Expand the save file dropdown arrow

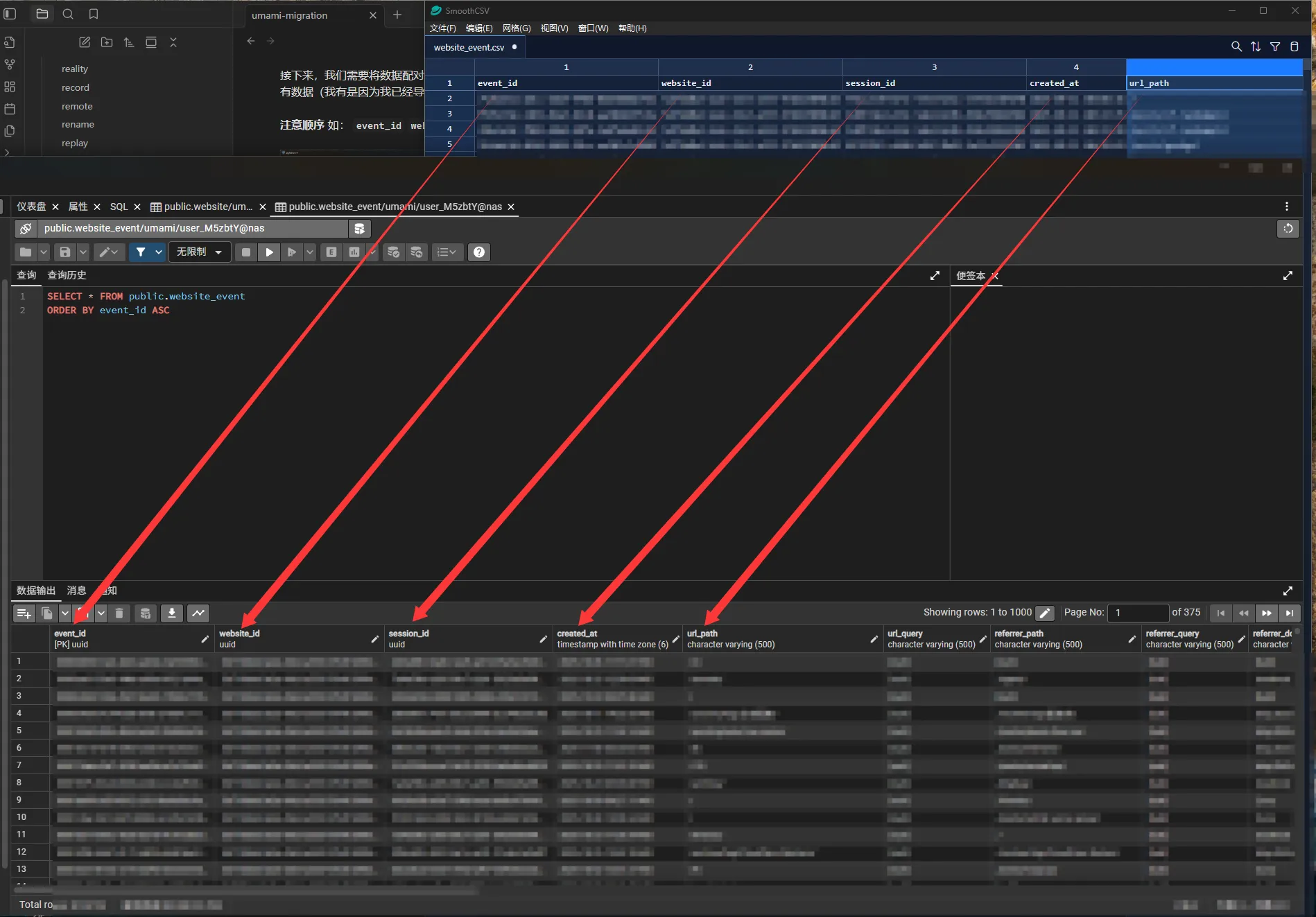[83, 252]
